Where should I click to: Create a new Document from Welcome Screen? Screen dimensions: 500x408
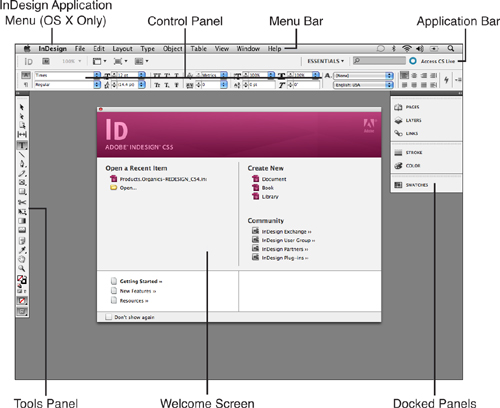pos(269,179)
